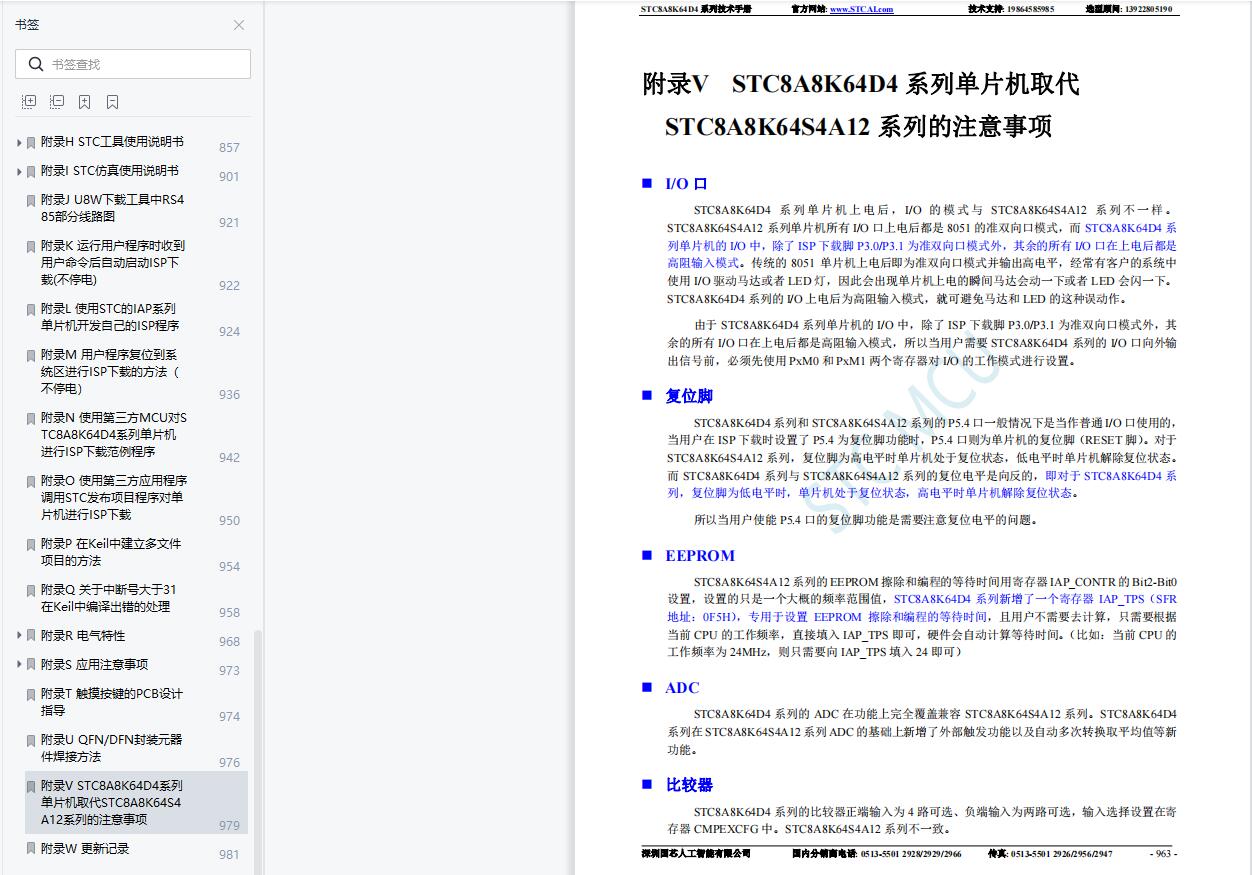Open bookmark 附录L 使用STC的IAP系列
The width and height of the screenshot is (1252, 875).
[110, 317]
